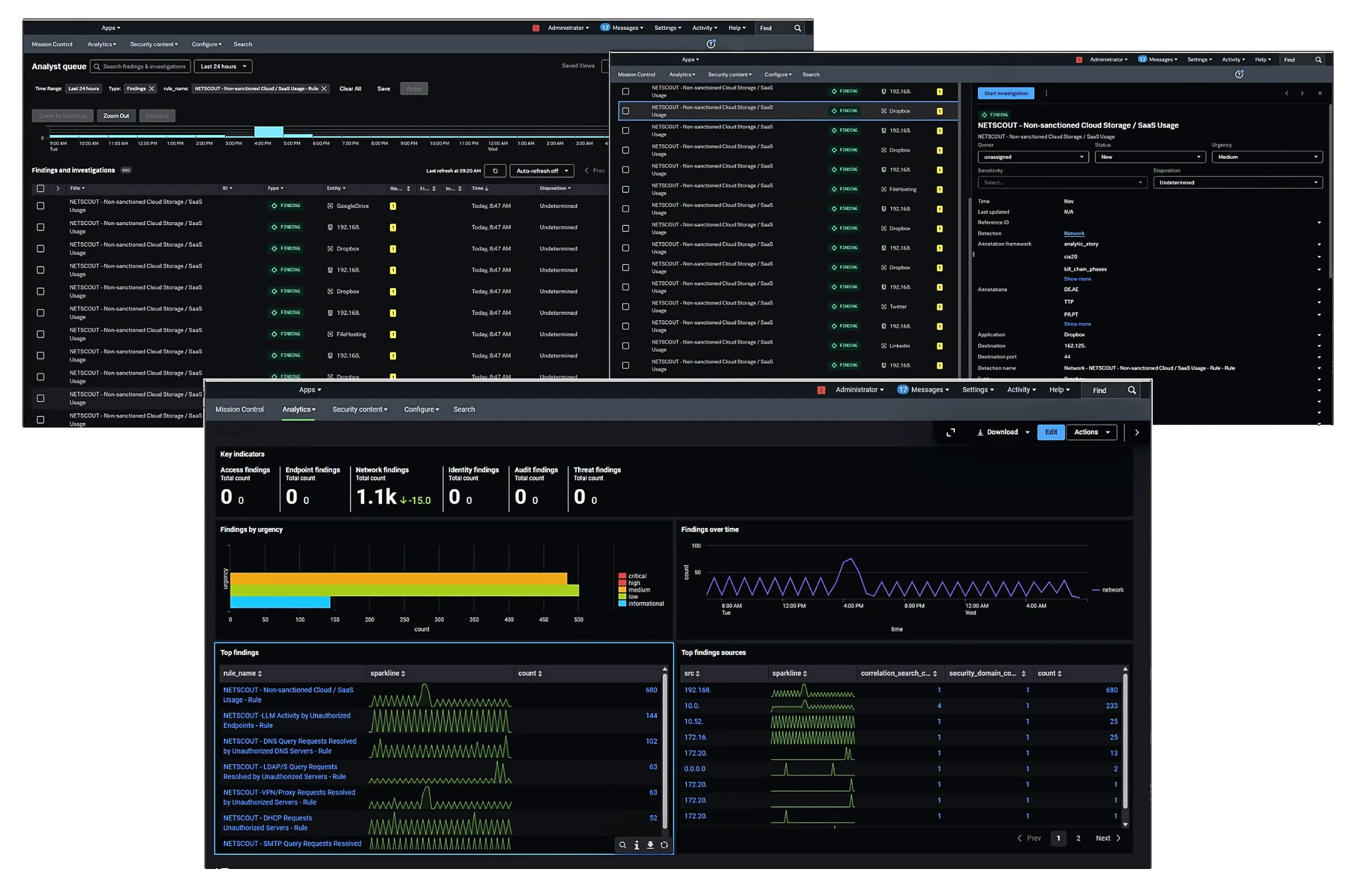Open the clock indicator icon in detail window
1356x896 pixels.
(x=1239, y=74)
